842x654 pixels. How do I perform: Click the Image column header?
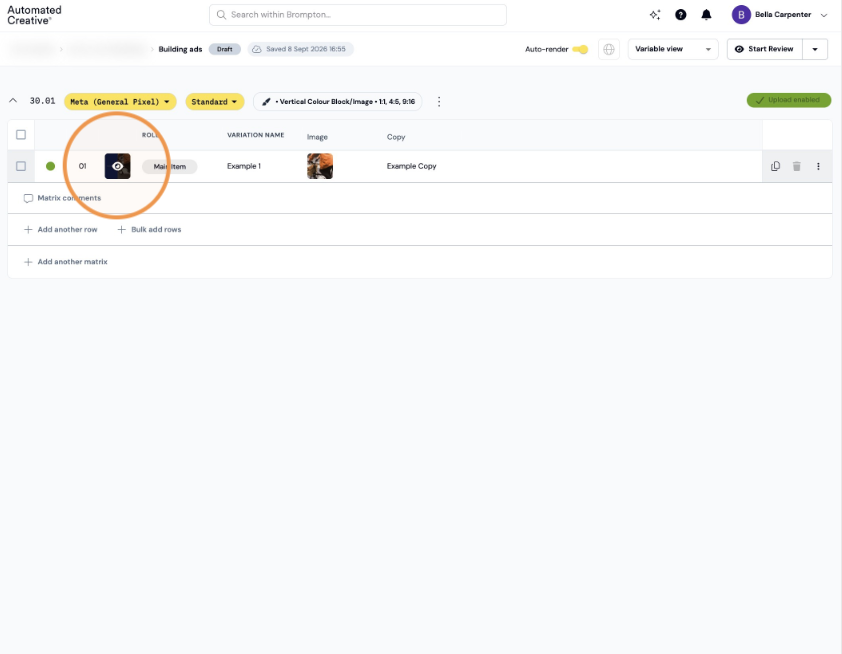click(317, 137)
